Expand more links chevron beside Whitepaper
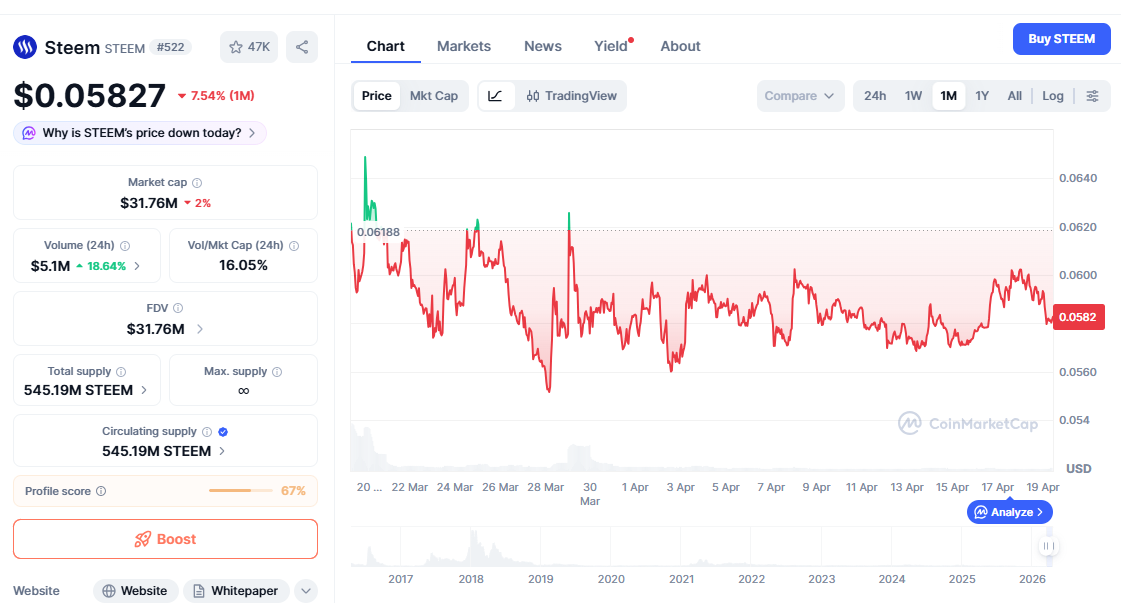The height and width of the screenshot is (603, 1121). (x=306, y=591)
